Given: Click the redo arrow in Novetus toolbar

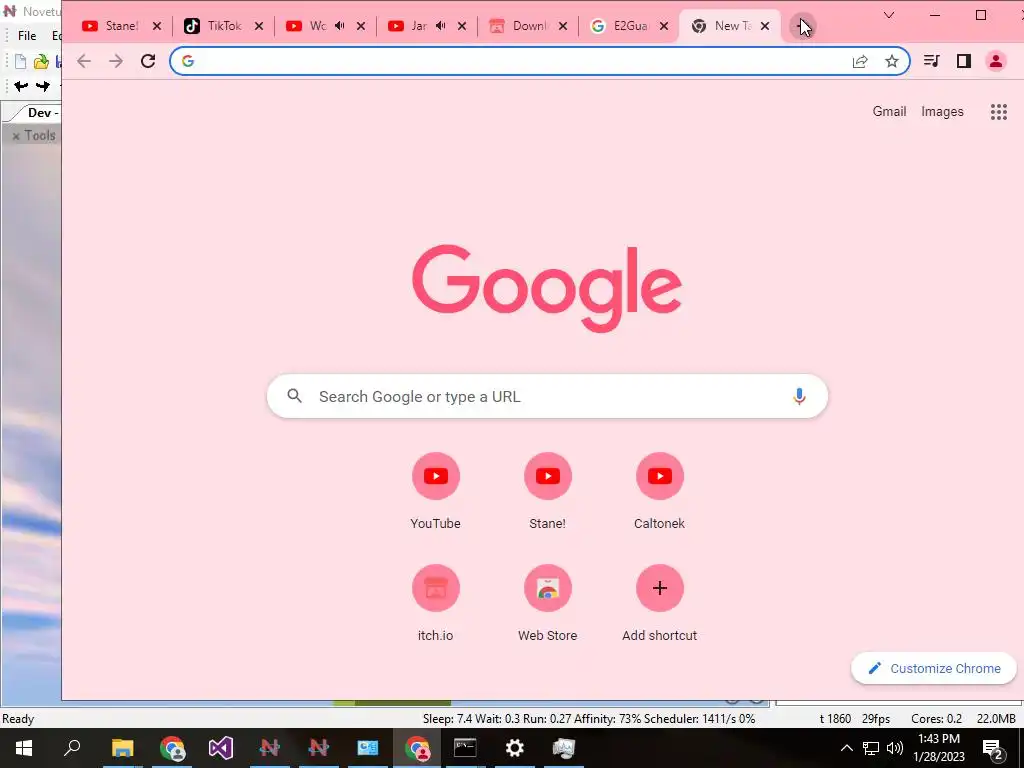Looking at the screenshot, I should tap(42, 86).
